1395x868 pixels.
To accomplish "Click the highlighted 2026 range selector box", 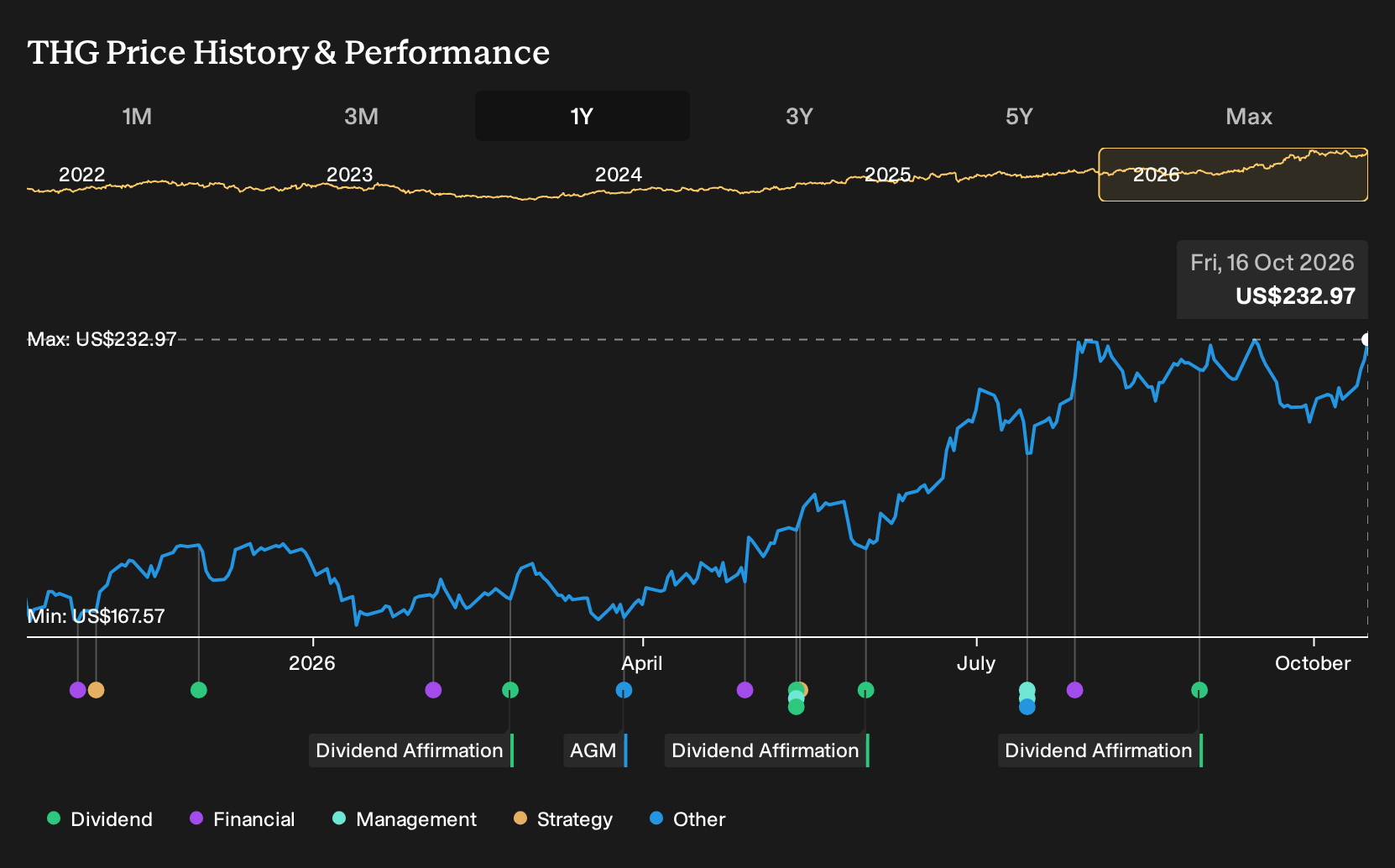I will tap(1233, 175).
